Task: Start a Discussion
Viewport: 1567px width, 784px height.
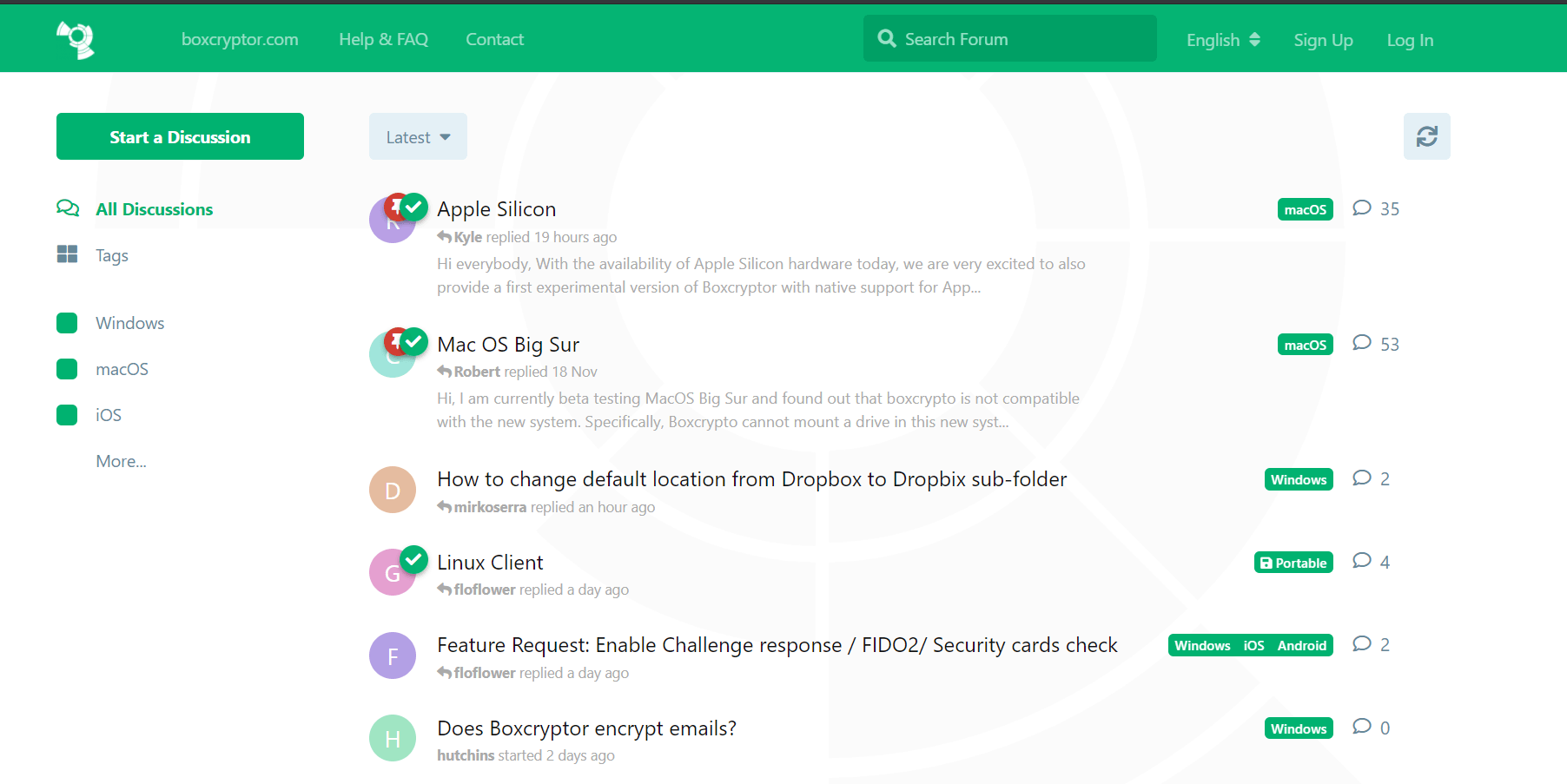Action: 180,136
